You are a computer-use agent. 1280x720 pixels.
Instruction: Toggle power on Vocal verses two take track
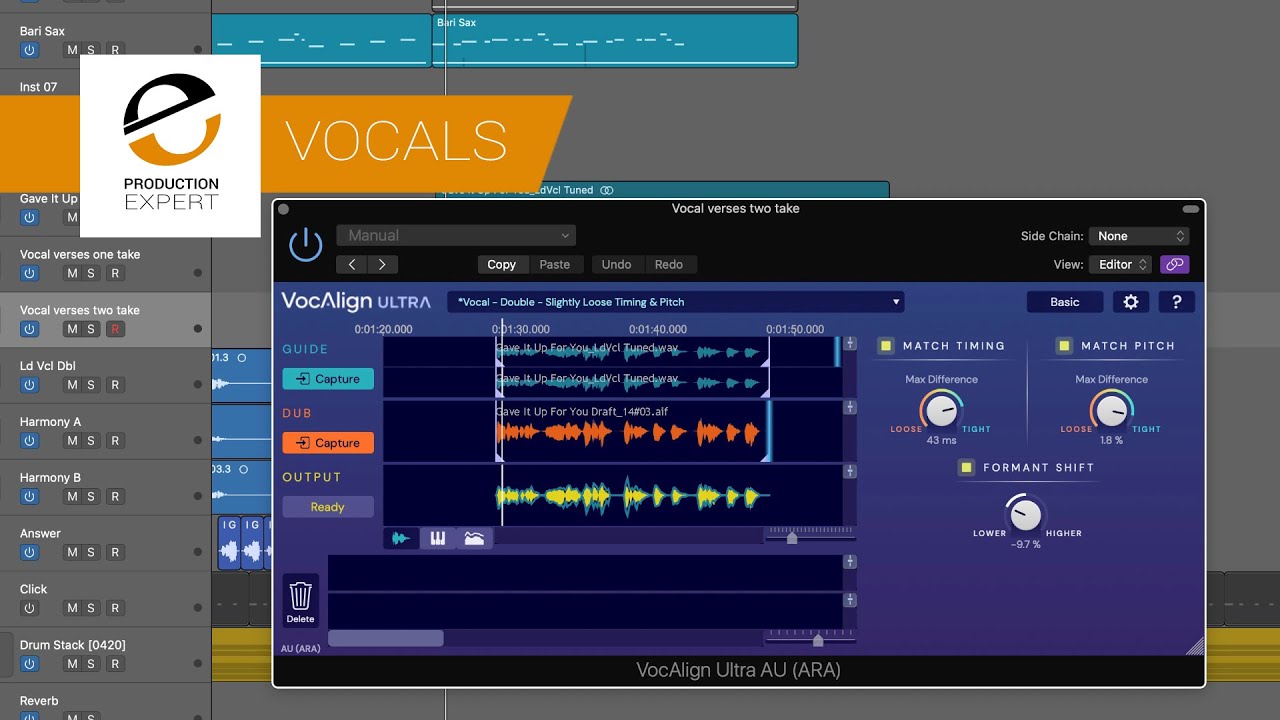(29, 329)
